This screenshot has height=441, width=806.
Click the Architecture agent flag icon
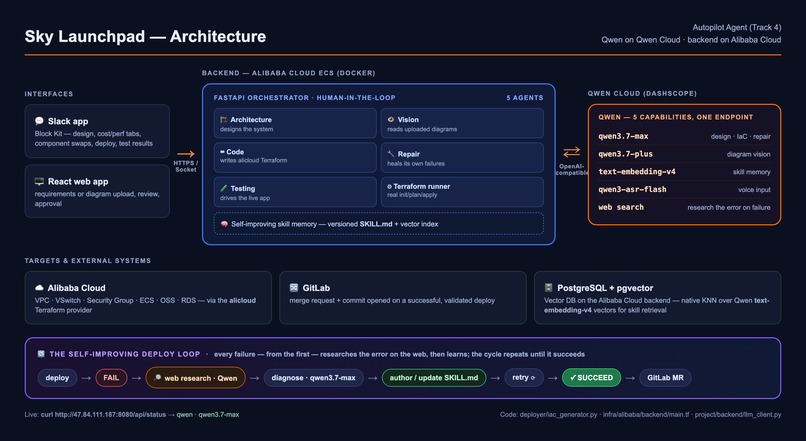pos(224,119)
